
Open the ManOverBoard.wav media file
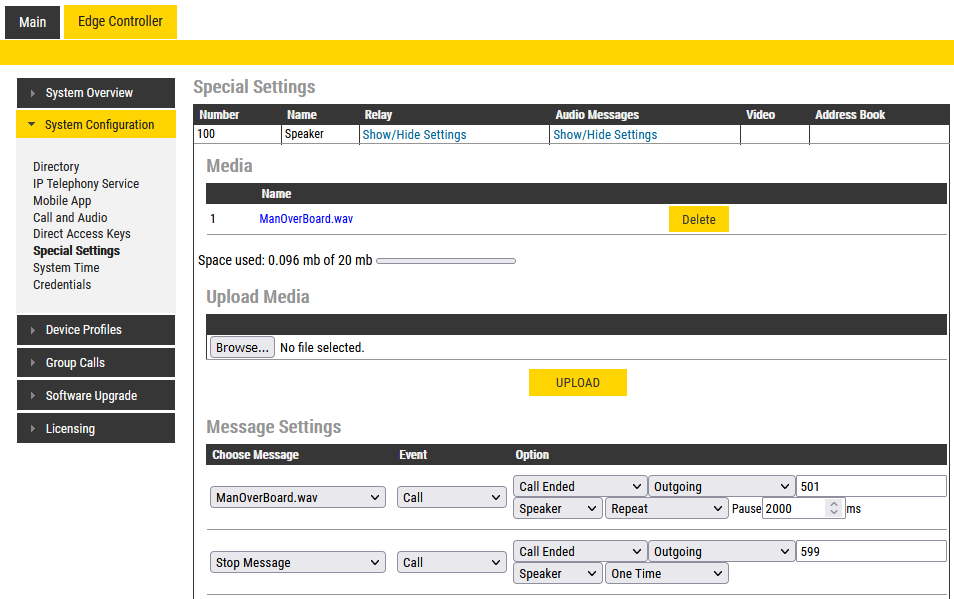305,219
